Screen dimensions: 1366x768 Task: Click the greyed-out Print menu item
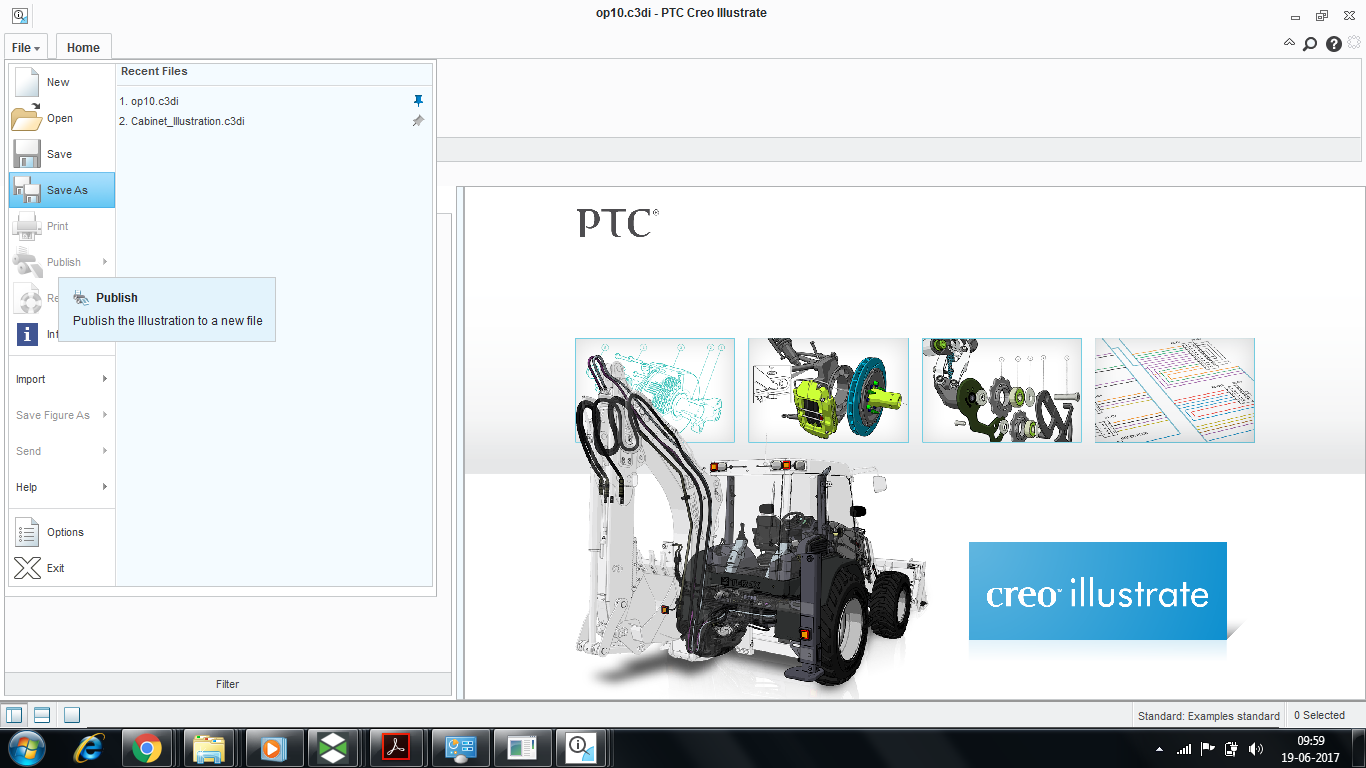click(x=62, y=226)
